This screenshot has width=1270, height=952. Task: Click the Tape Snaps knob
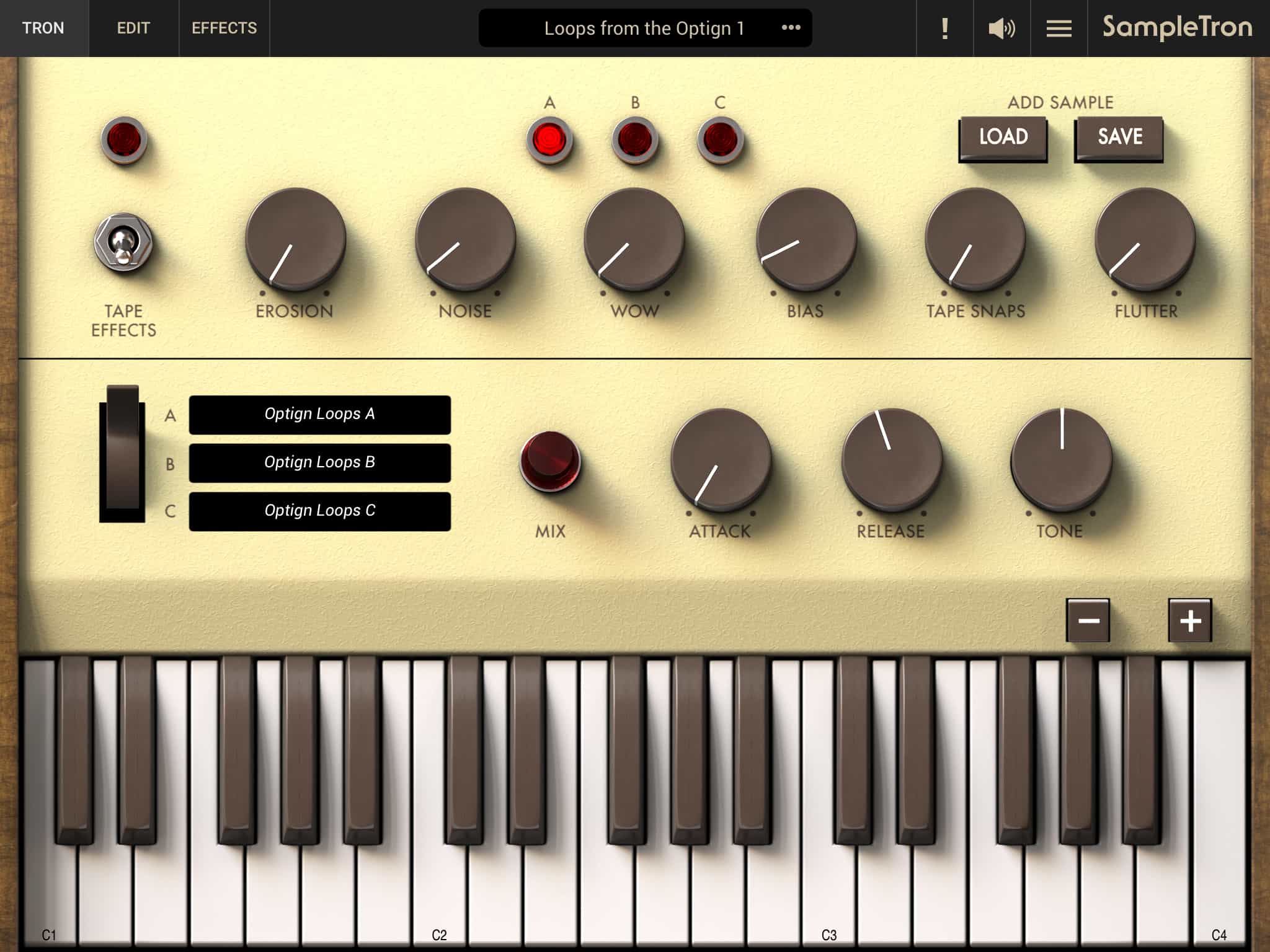click(975, 239)
